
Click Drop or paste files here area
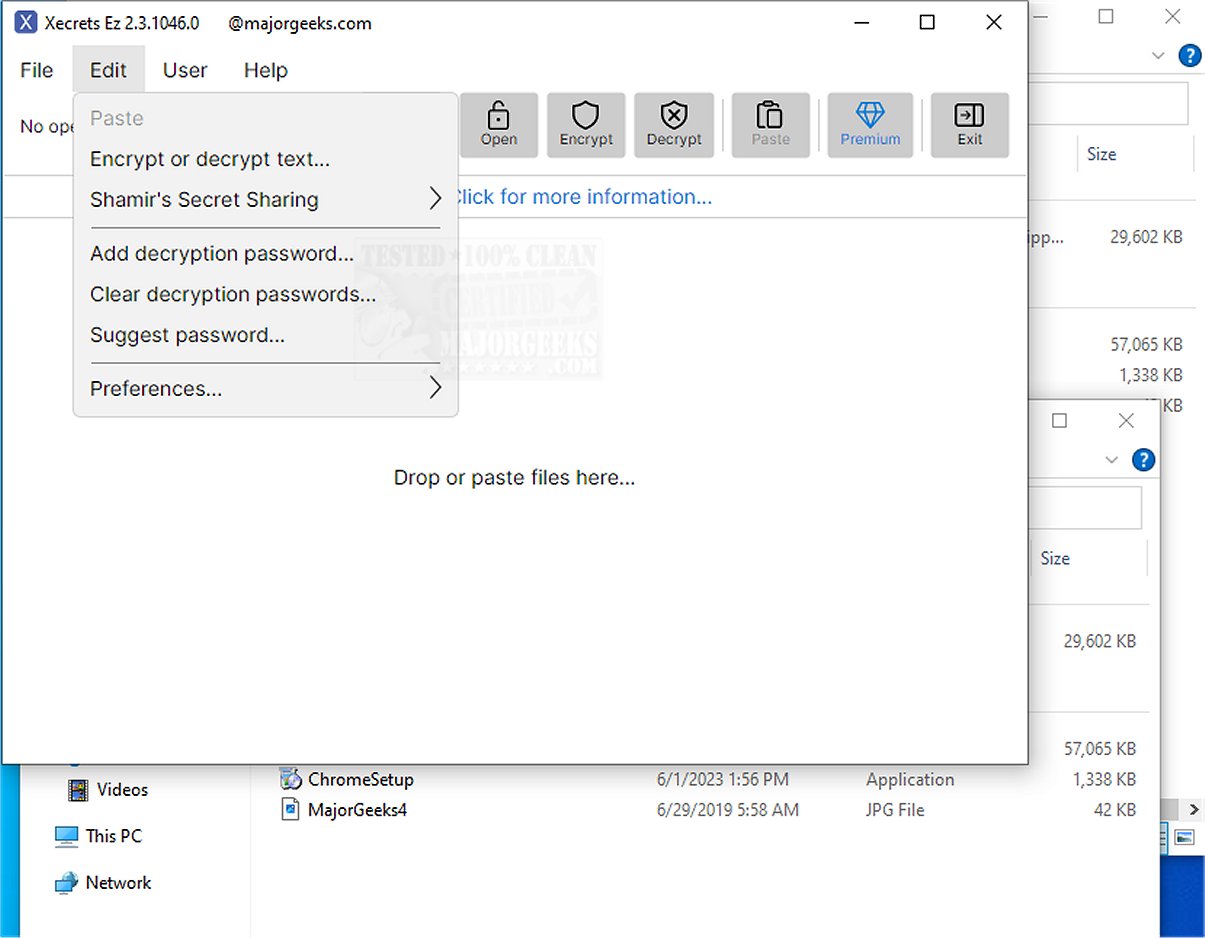(x=514, y=478)
